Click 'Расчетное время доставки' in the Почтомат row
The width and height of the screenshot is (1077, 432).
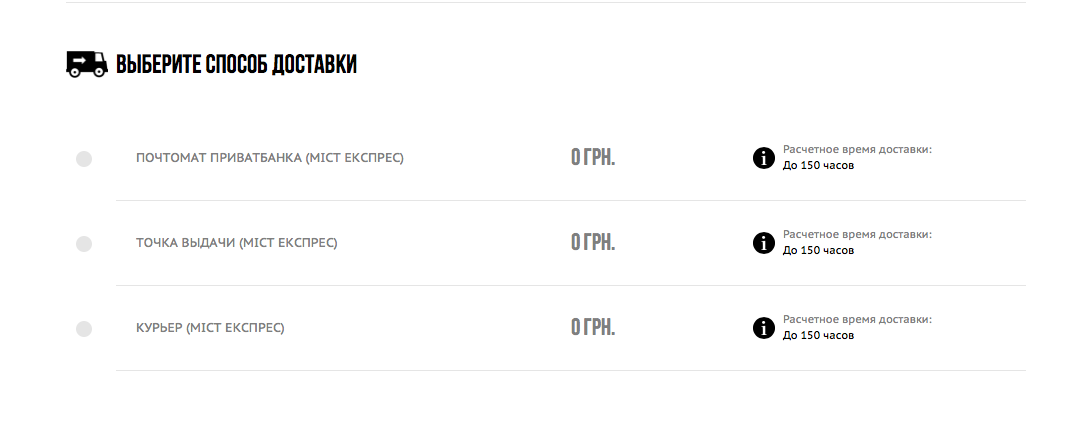pyautogui.click(x=857, y=149)
